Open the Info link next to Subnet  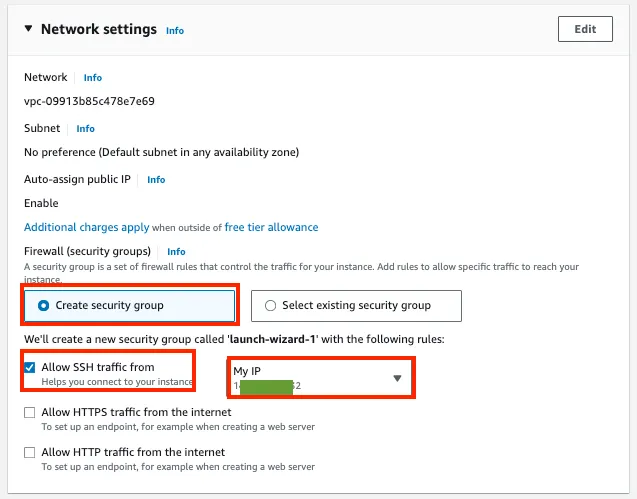pyautogui.click(x=86, y=129)
